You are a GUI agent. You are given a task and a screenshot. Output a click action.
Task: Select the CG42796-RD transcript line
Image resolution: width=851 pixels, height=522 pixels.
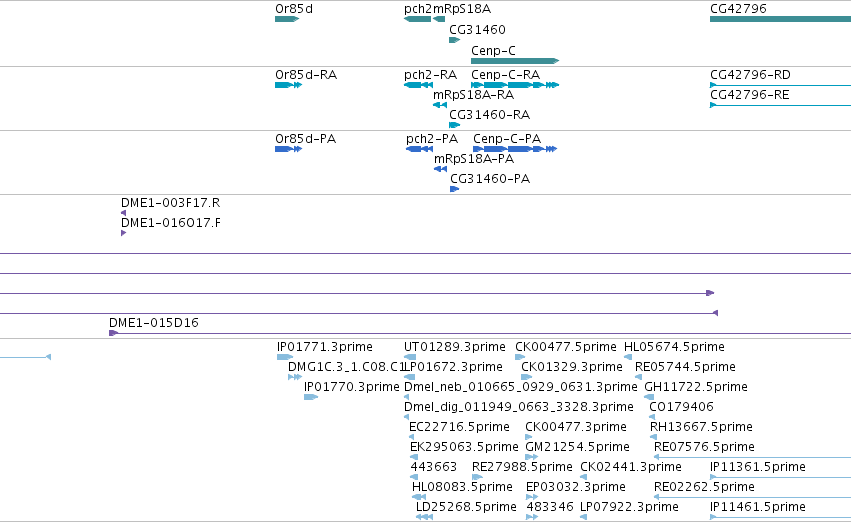(780, 85)
